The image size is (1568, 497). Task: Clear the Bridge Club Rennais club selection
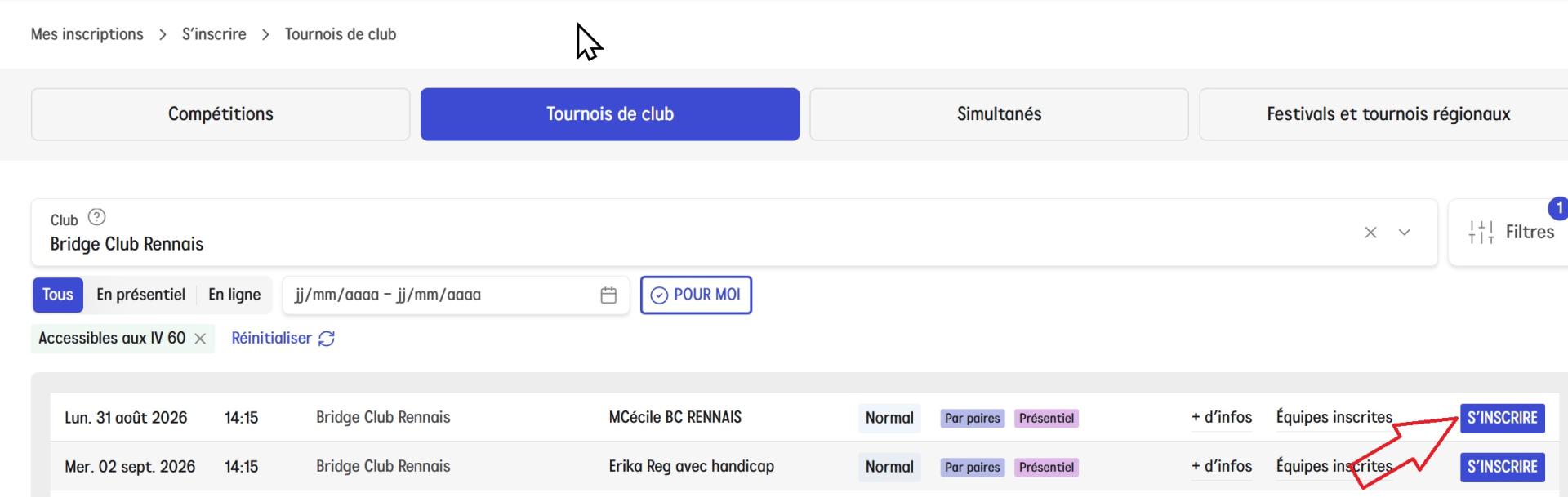(1370, 233)
